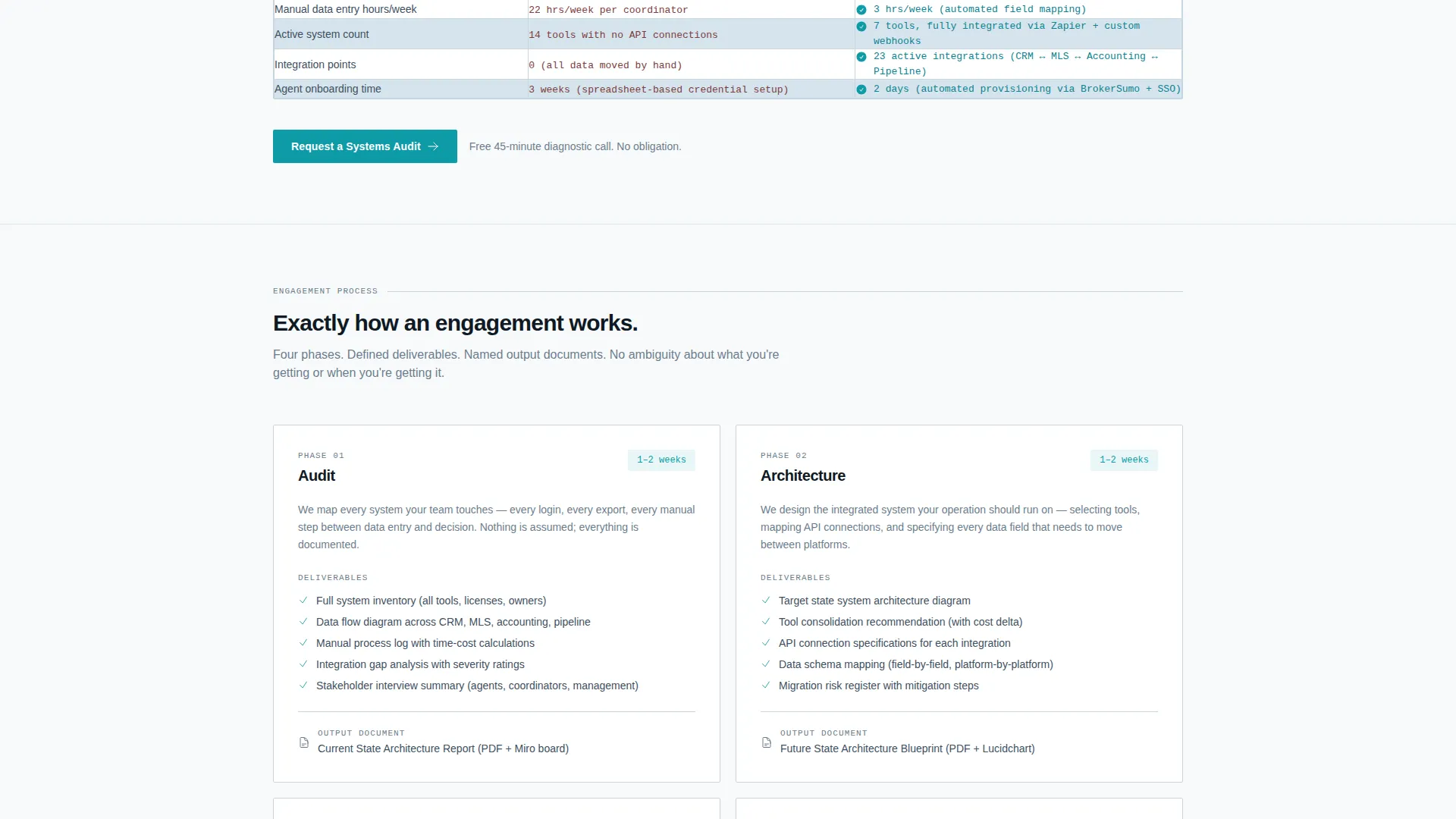Click the checkmark beside Target state system architecture diagram
1456x819 pixels.
click(x=766, y=600)
